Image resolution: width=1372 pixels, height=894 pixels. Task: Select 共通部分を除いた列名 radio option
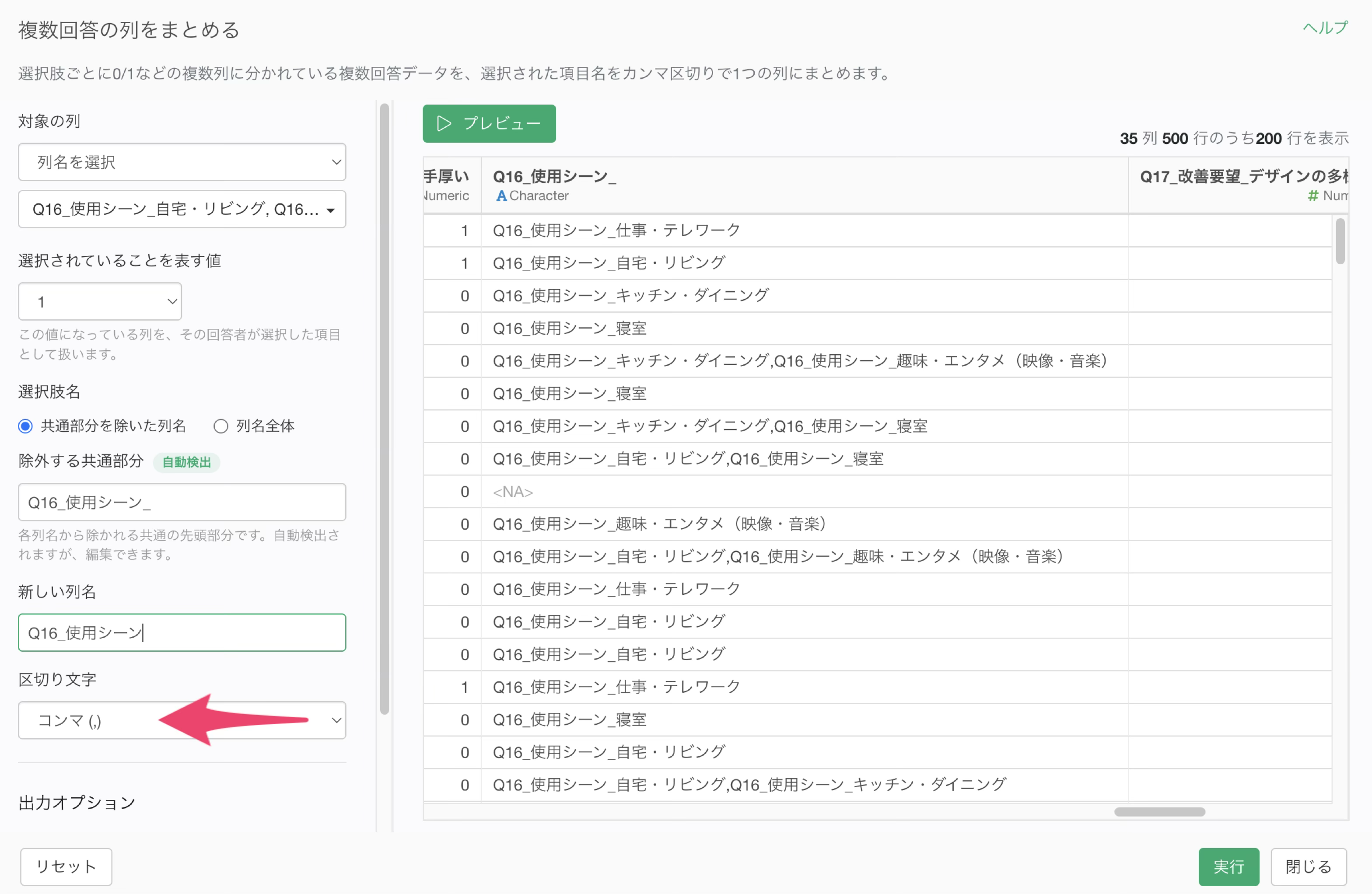click(x=25, y=426)
